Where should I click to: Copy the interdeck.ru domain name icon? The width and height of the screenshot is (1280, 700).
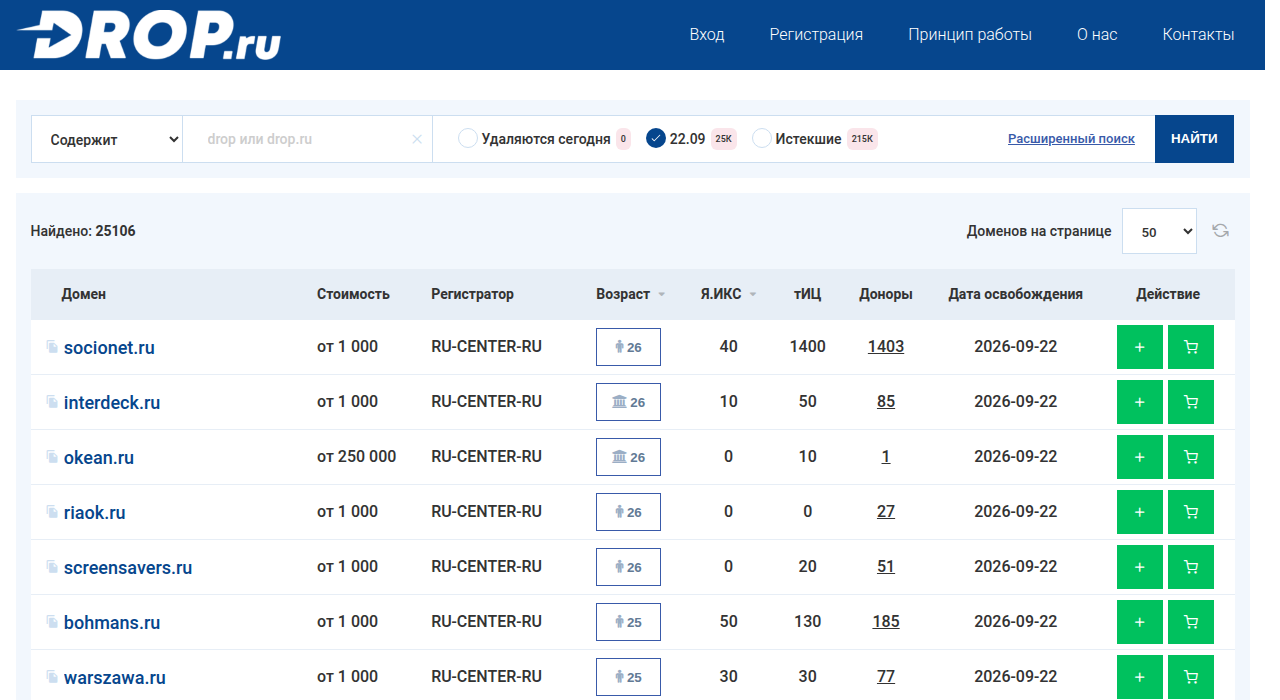(x=52, y=402)
